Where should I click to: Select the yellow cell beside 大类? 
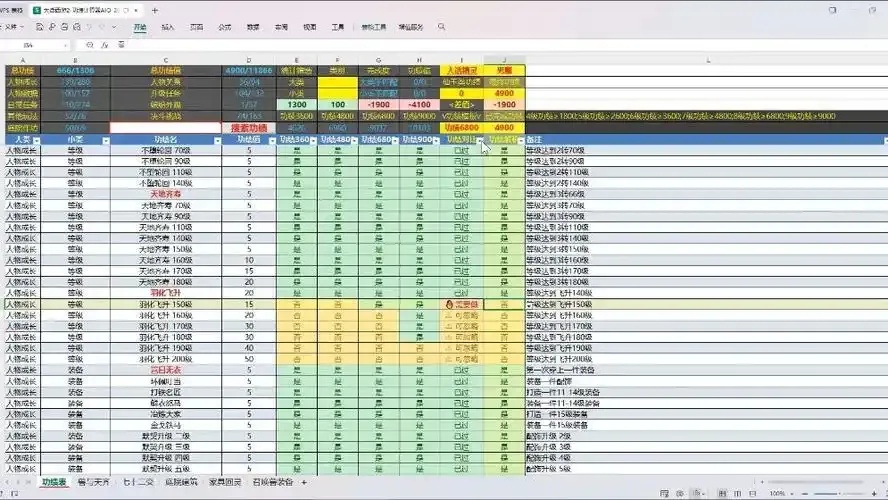click(x=338, y=82)
